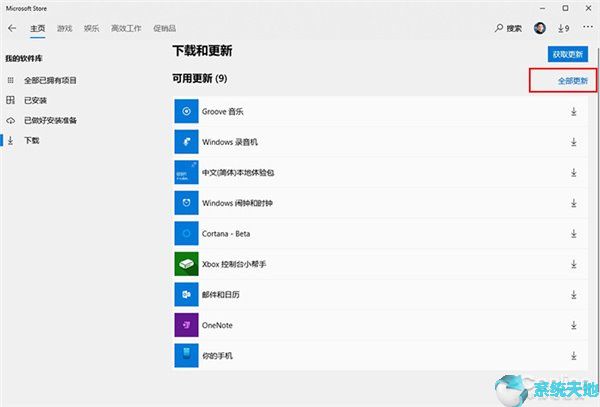Click the 获取更新 button
The image size is (600, 407).
click(x=567, y=54)
